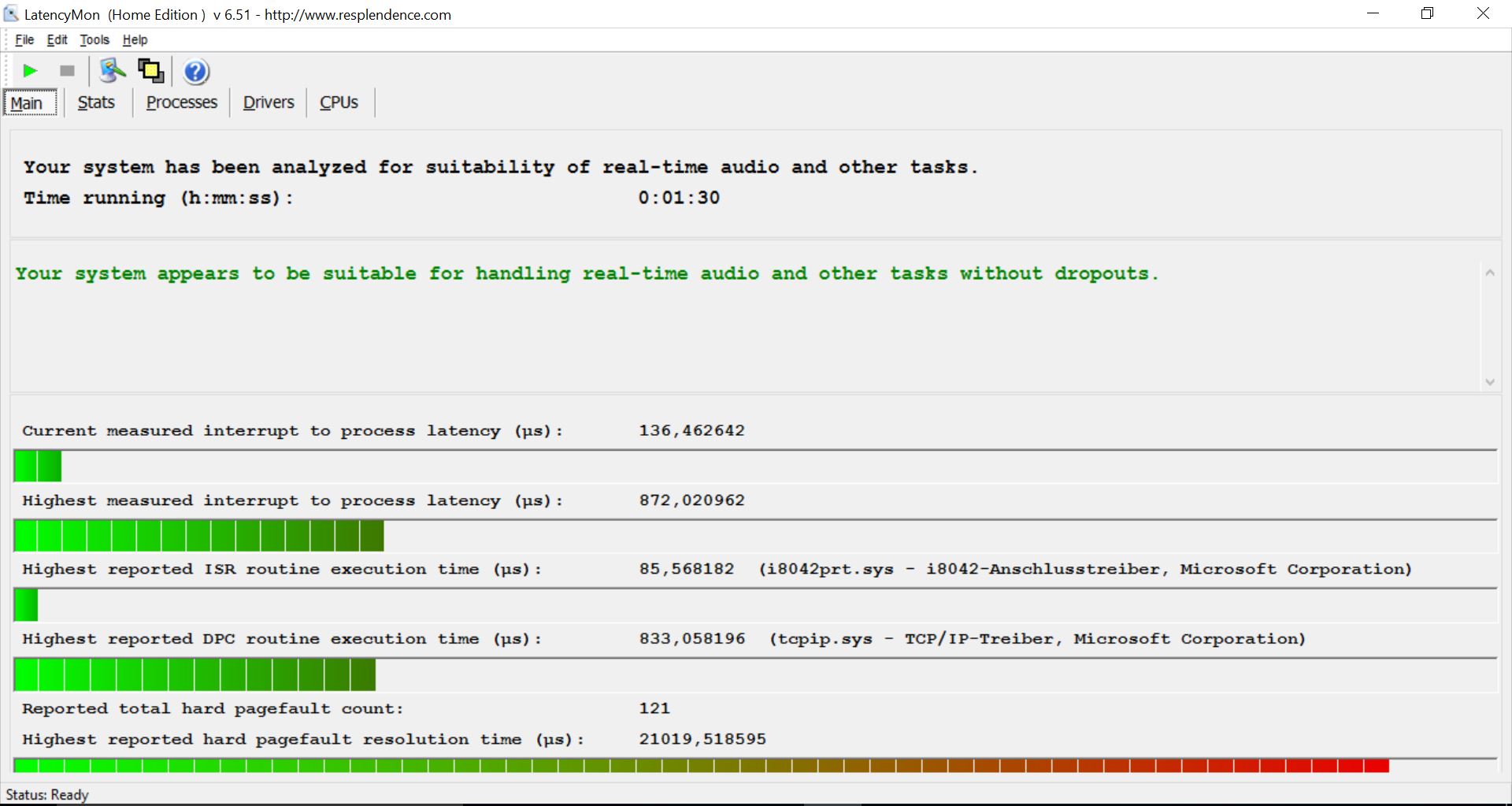Click the ISR routine execution time bar
This screenshot has height=806, width=1512.
pos(755,605)
